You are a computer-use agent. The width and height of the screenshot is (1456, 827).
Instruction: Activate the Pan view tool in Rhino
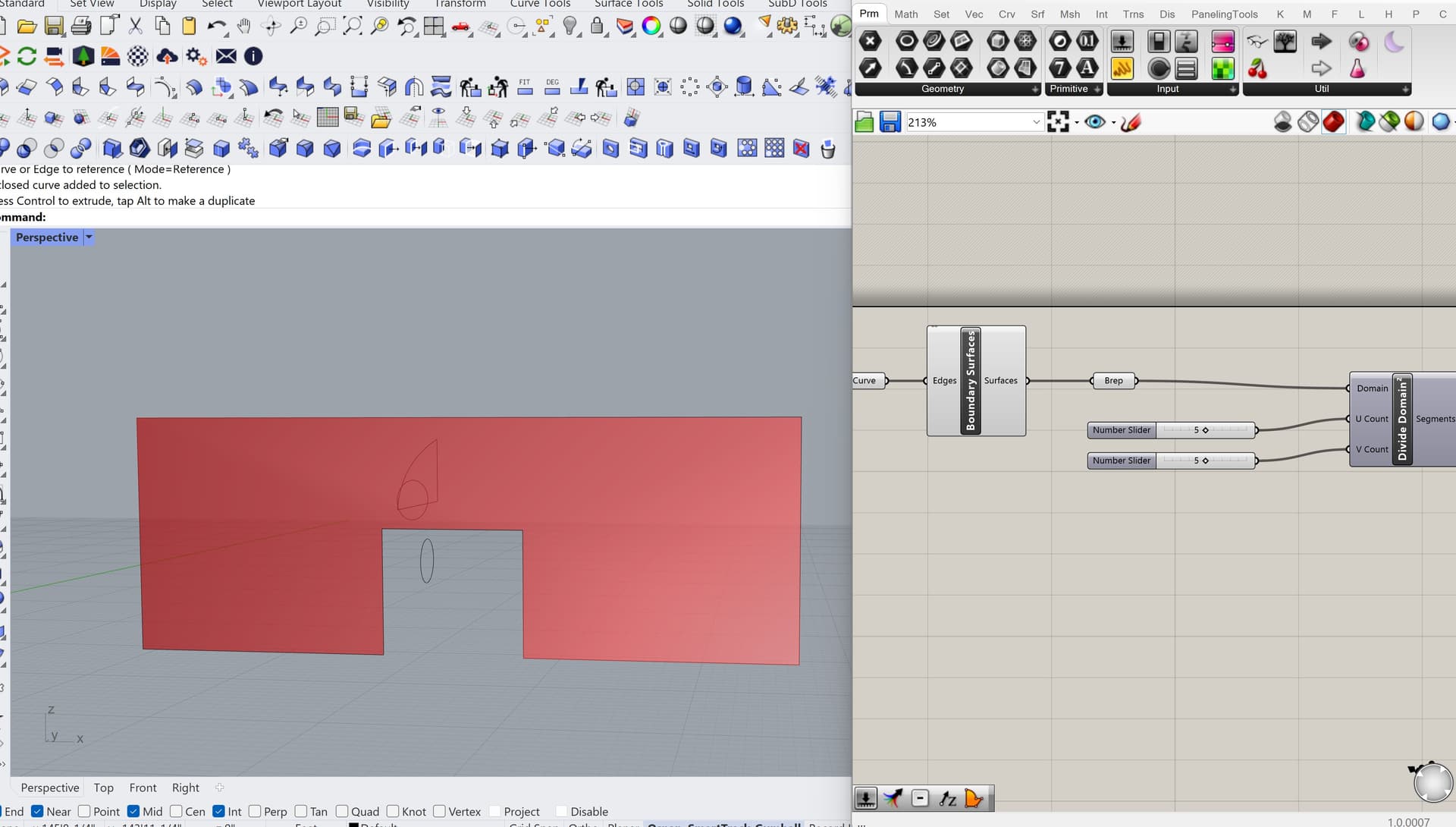[244, 26]
